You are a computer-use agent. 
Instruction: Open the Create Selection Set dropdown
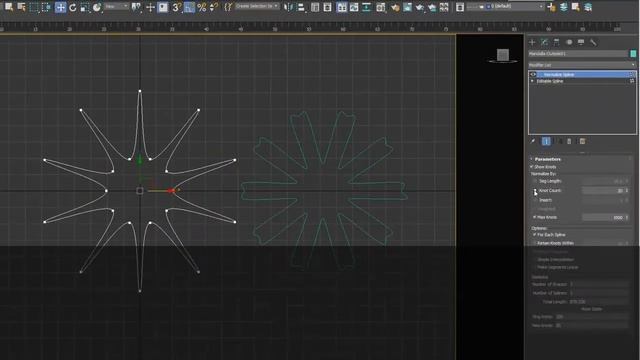[x=257, y=6]
